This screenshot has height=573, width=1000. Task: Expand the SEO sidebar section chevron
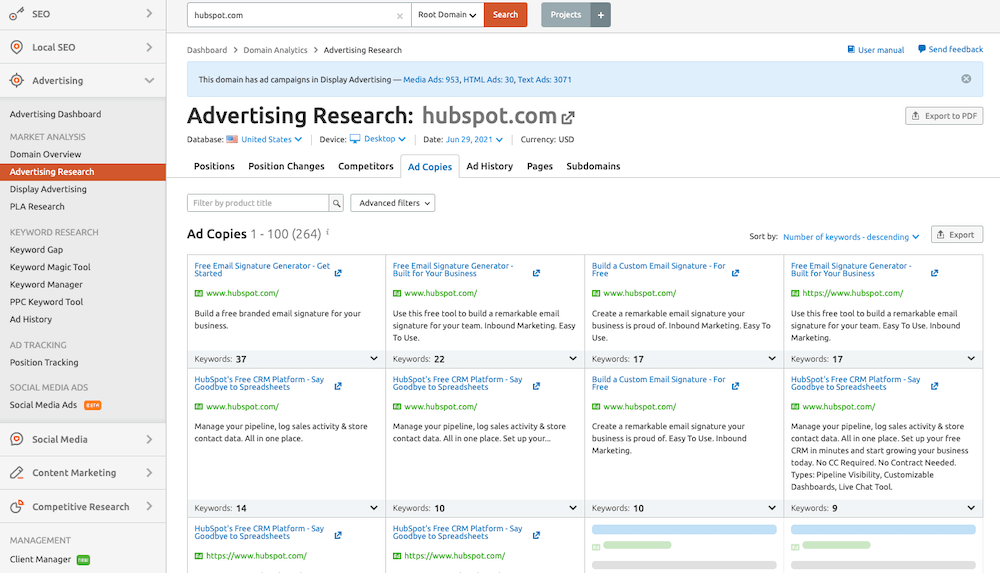[x=149, y=13]
